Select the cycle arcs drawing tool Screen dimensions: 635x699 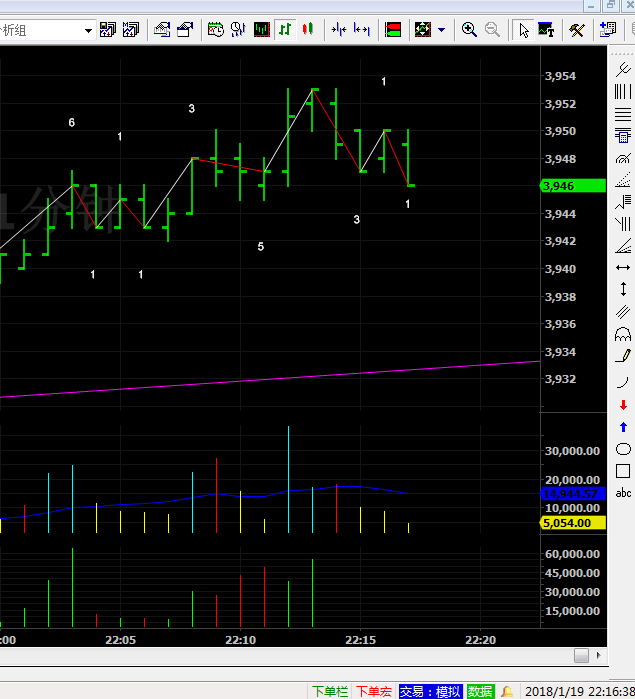tap(623, 334)
